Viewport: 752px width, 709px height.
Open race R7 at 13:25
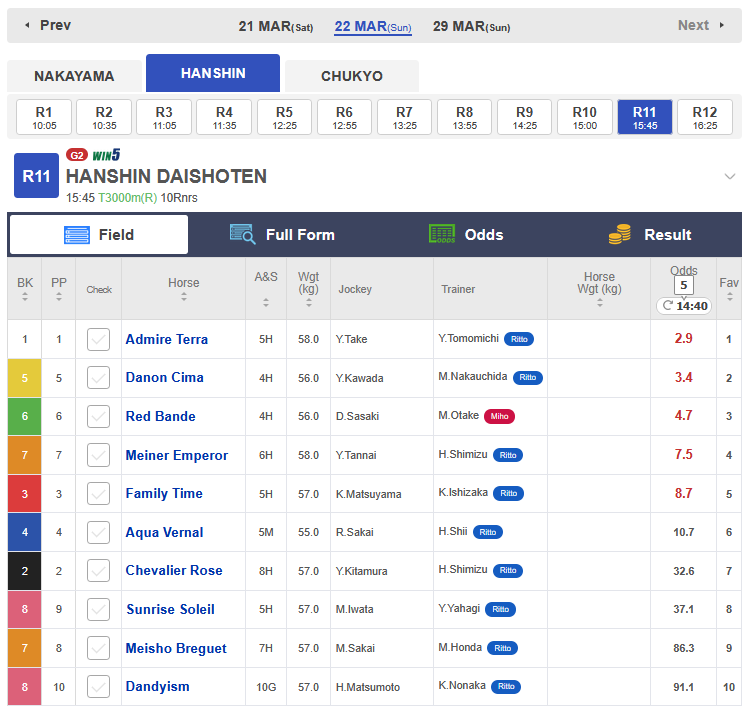pyautogui.click(x=404, y=117)
